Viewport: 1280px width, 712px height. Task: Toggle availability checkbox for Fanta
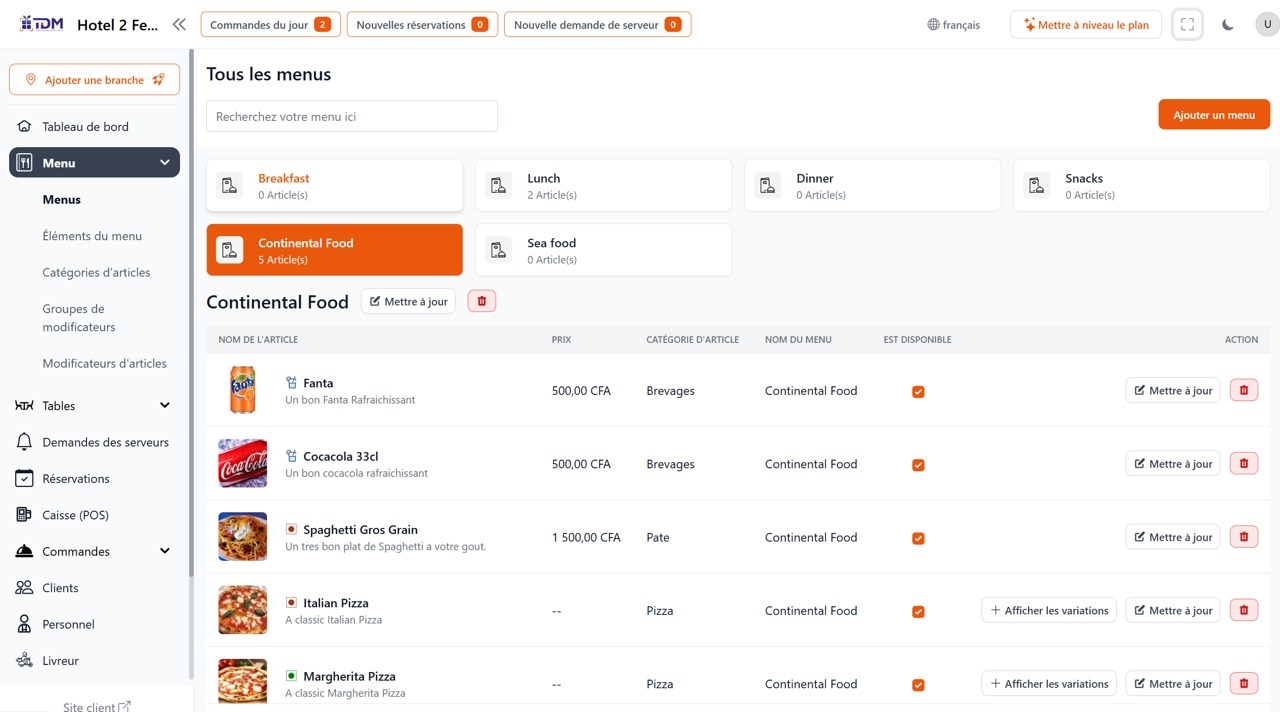(918, 392)
